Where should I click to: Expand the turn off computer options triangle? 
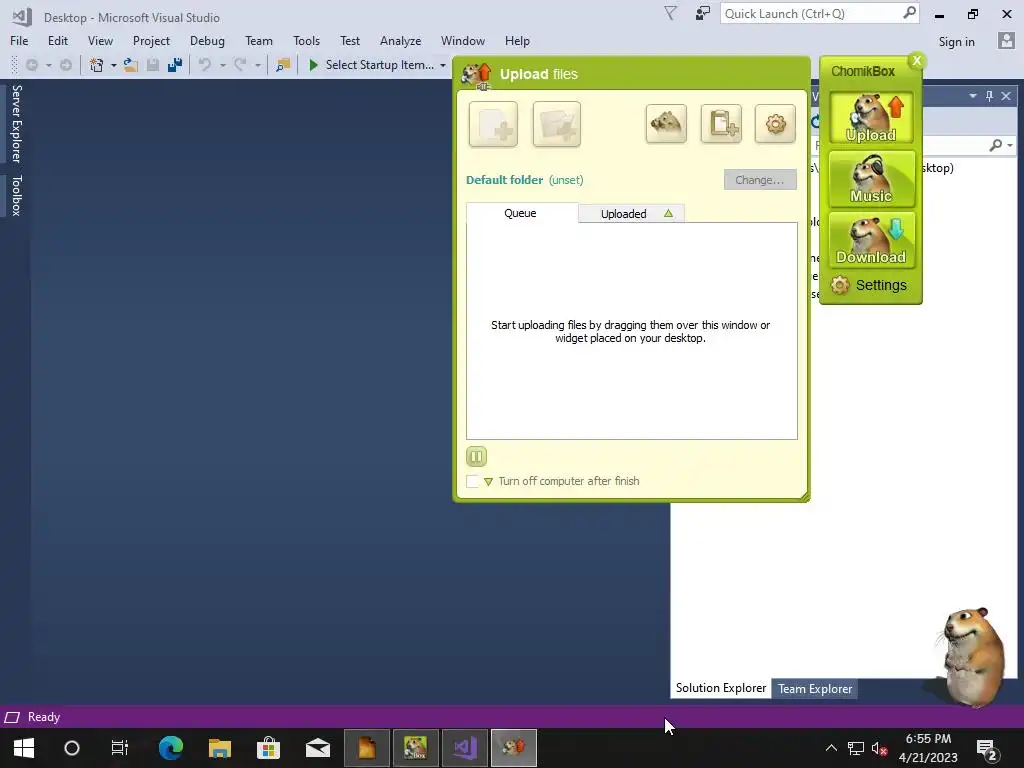(488, 482)
